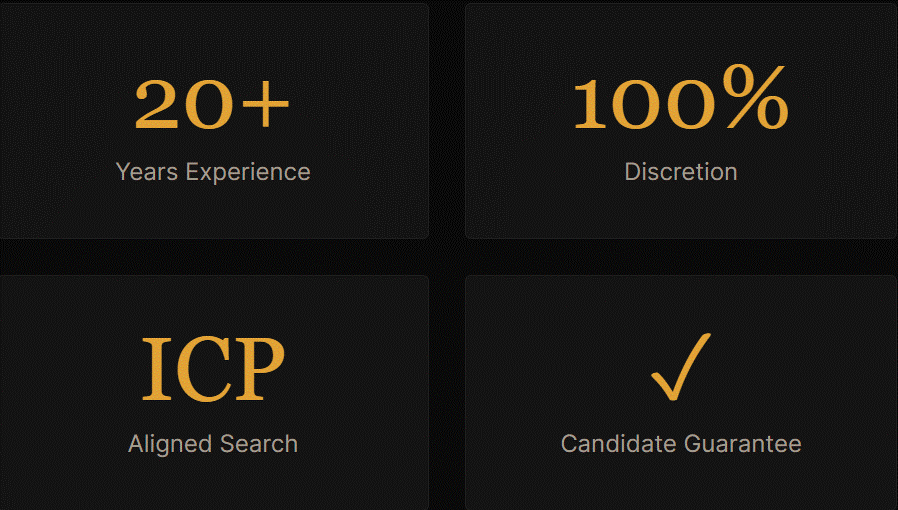Select the Aligned Search label

click(x=213, y=444)
